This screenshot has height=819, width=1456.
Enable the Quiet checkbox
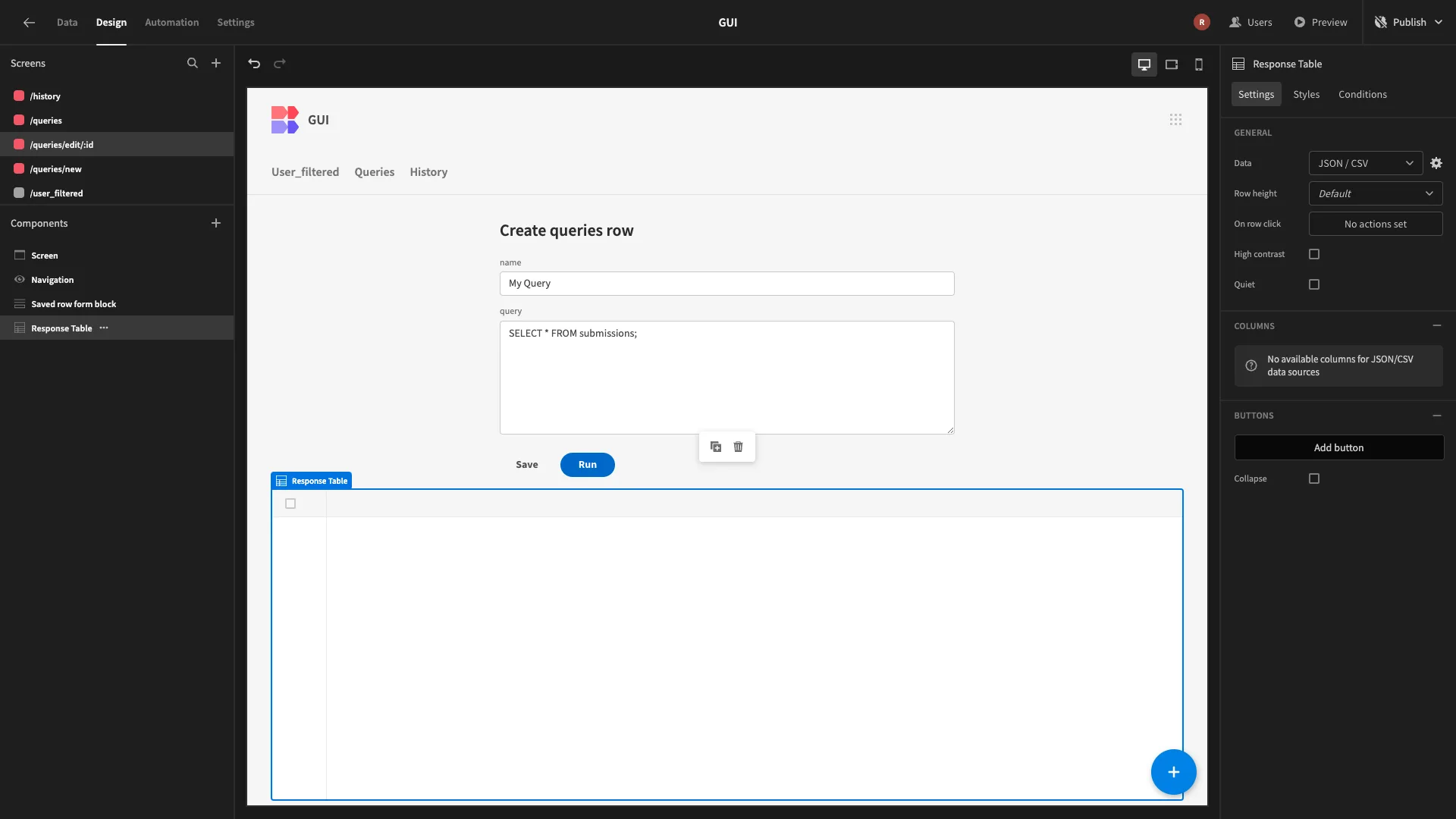point(1314,284)
